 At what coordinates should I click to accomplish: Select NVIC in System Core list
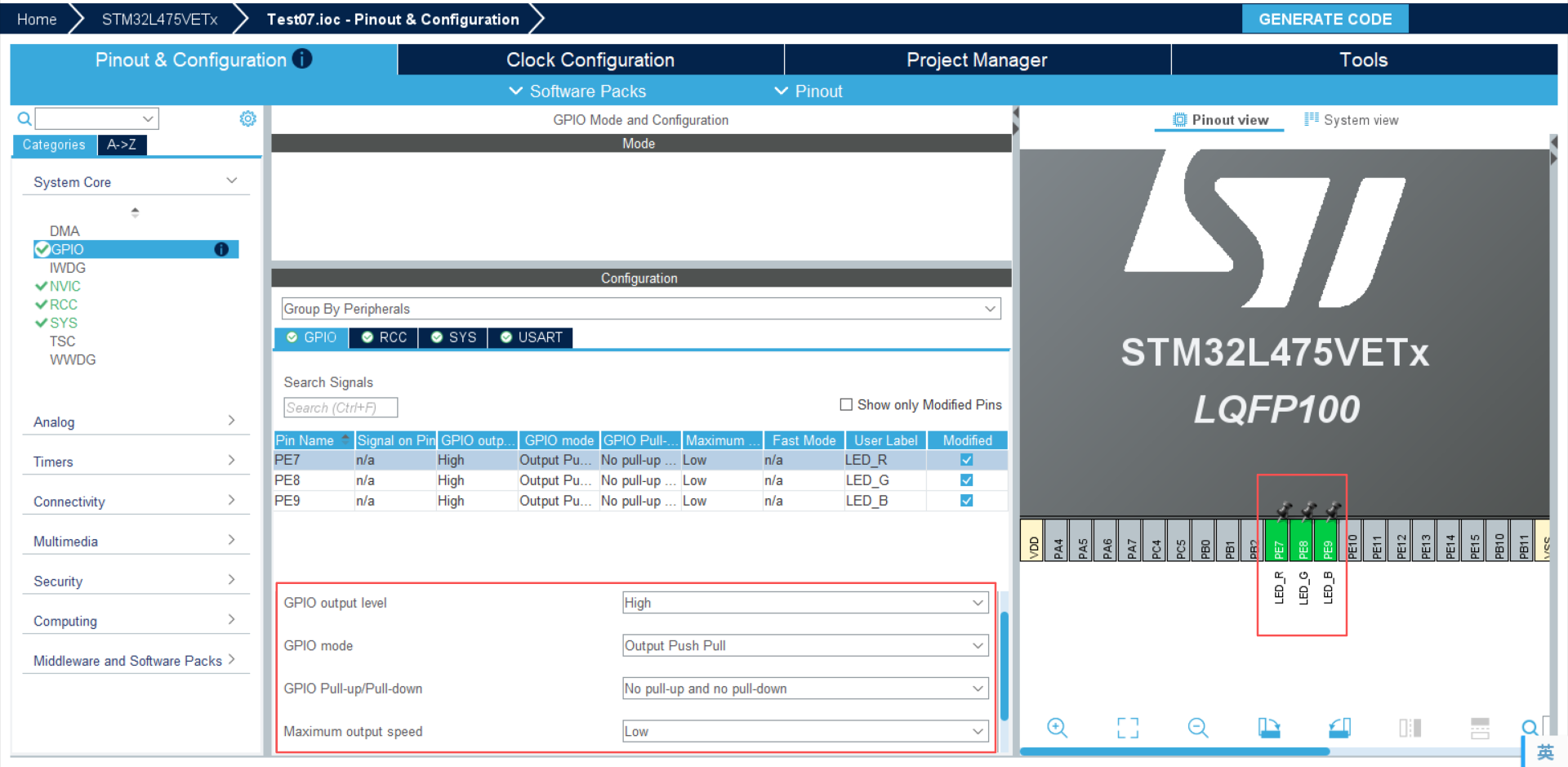(65, 286)
